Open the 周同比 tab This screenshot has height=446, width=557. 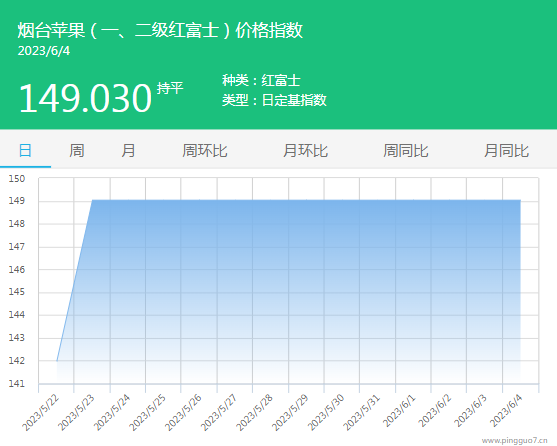(406, 151)
